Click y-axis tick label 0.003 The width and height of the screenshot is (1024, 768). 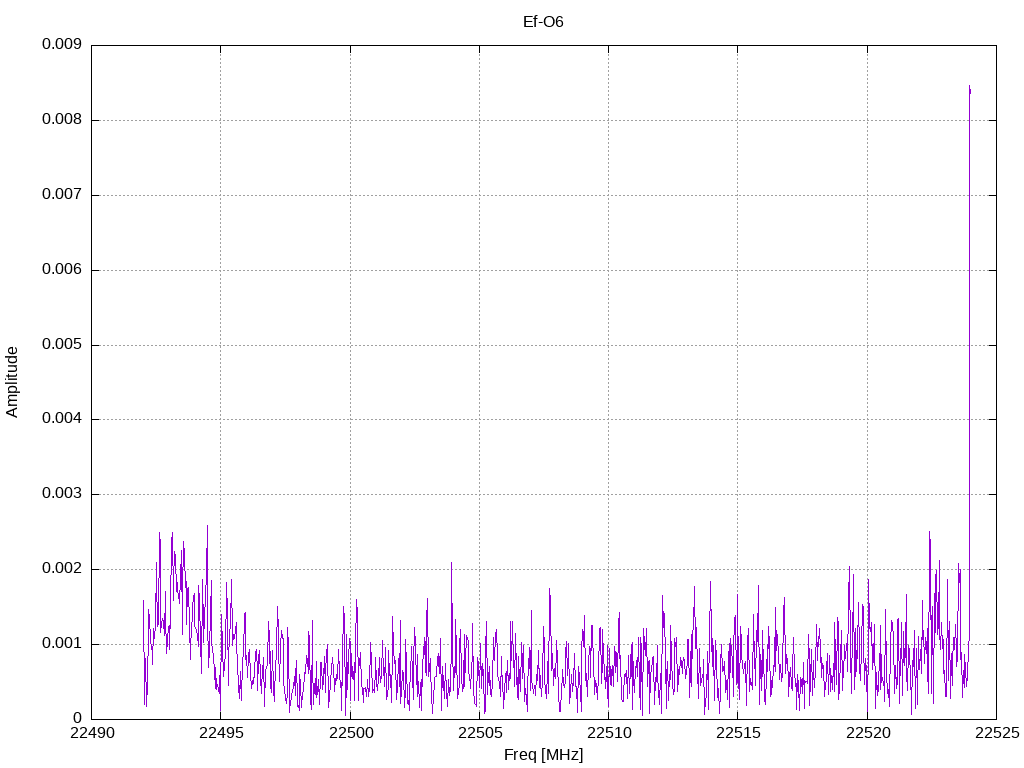point(61,494)
